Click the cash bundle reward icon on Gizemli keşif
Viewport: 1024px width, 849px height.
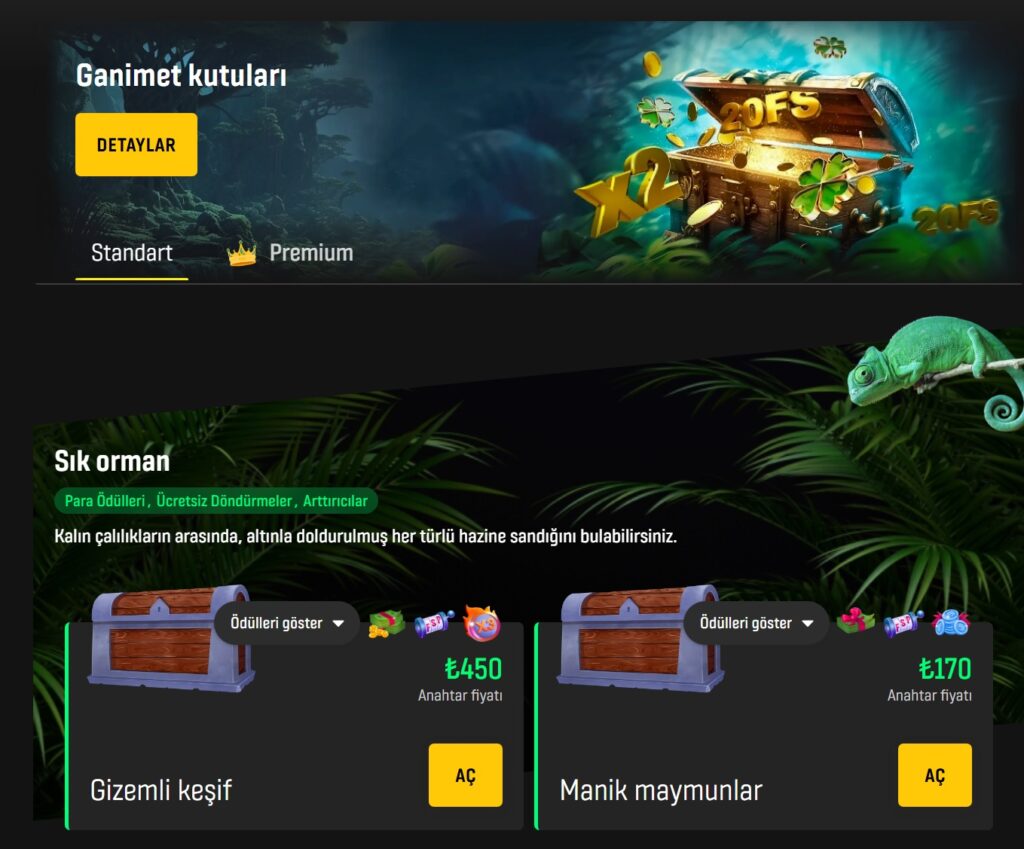click(x=387, y=624)
